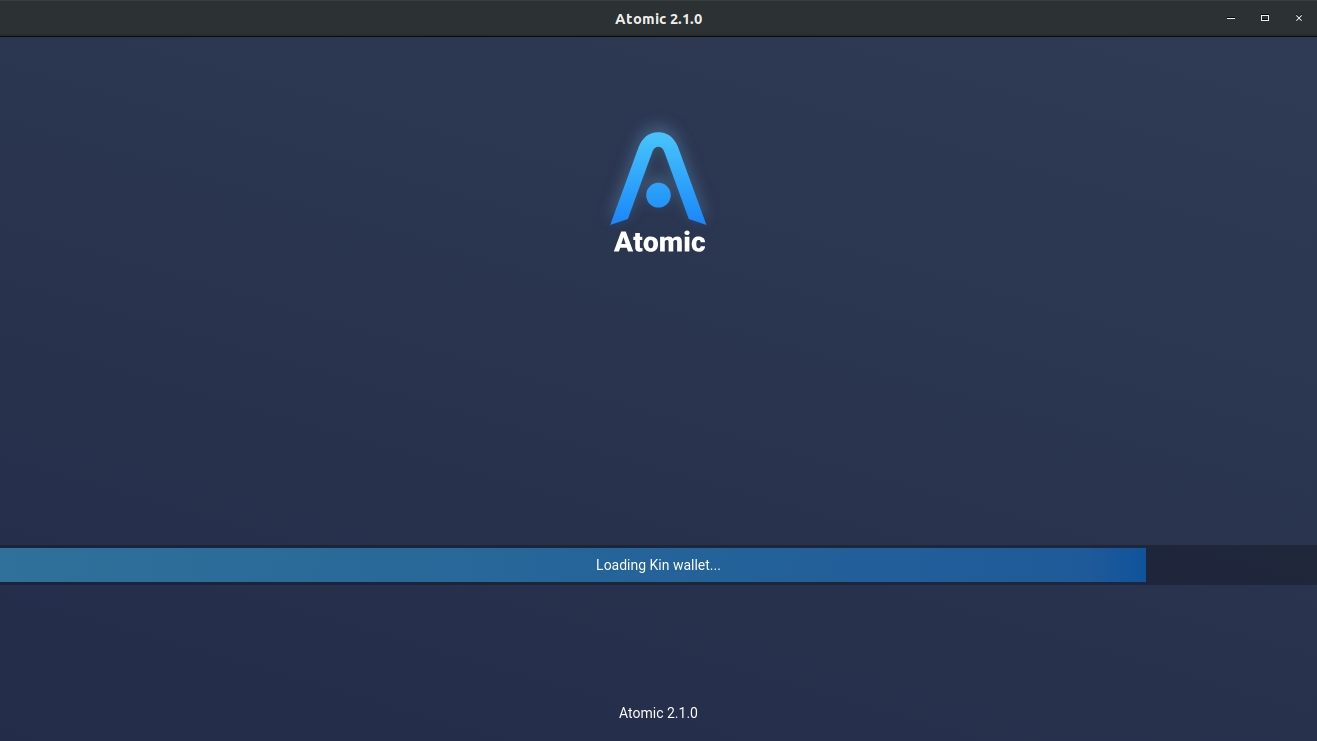Click the 'Atomic 2.1.0' version text at bottom
The image size is (1317, 741).
click(658, 713)
